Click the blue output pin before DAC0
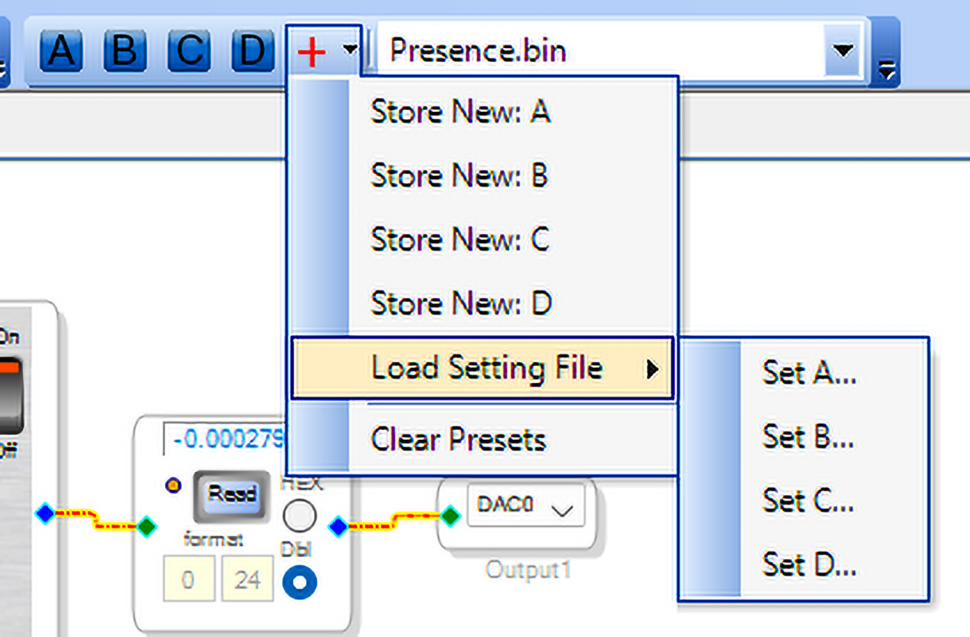 click(338, 525)
